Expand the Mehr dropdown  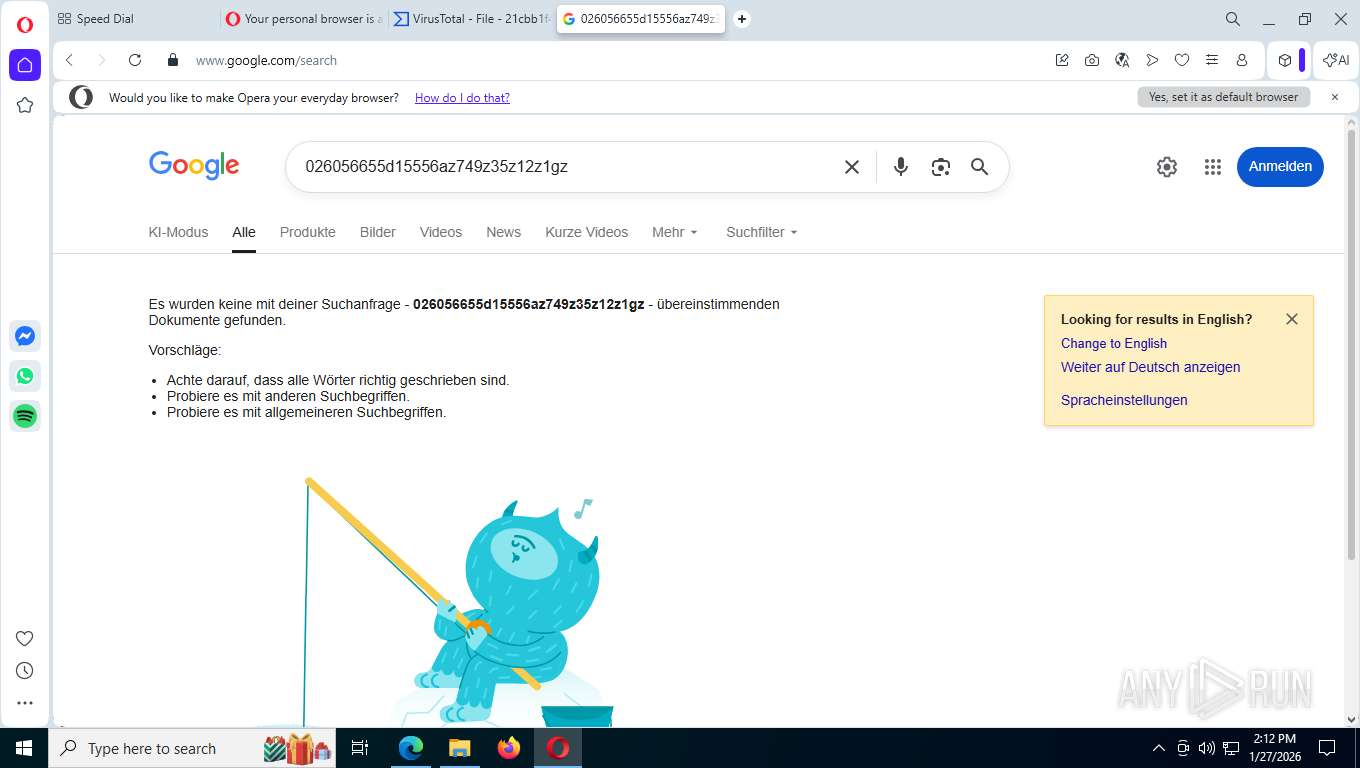coord(675,232)
